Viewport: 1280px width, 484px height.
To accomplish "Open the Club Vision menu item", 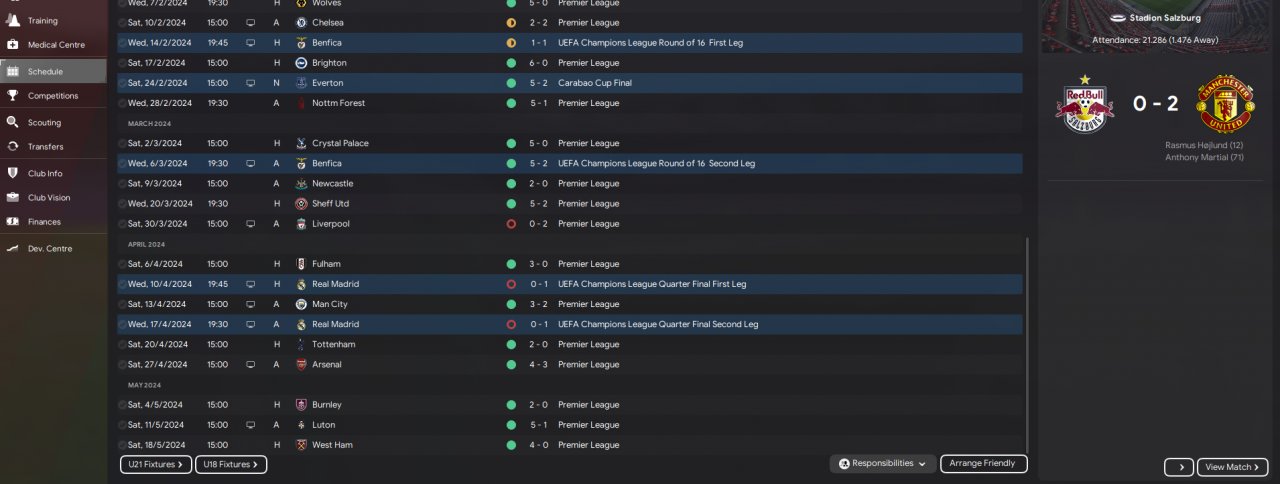I will (x=48, y=198).
